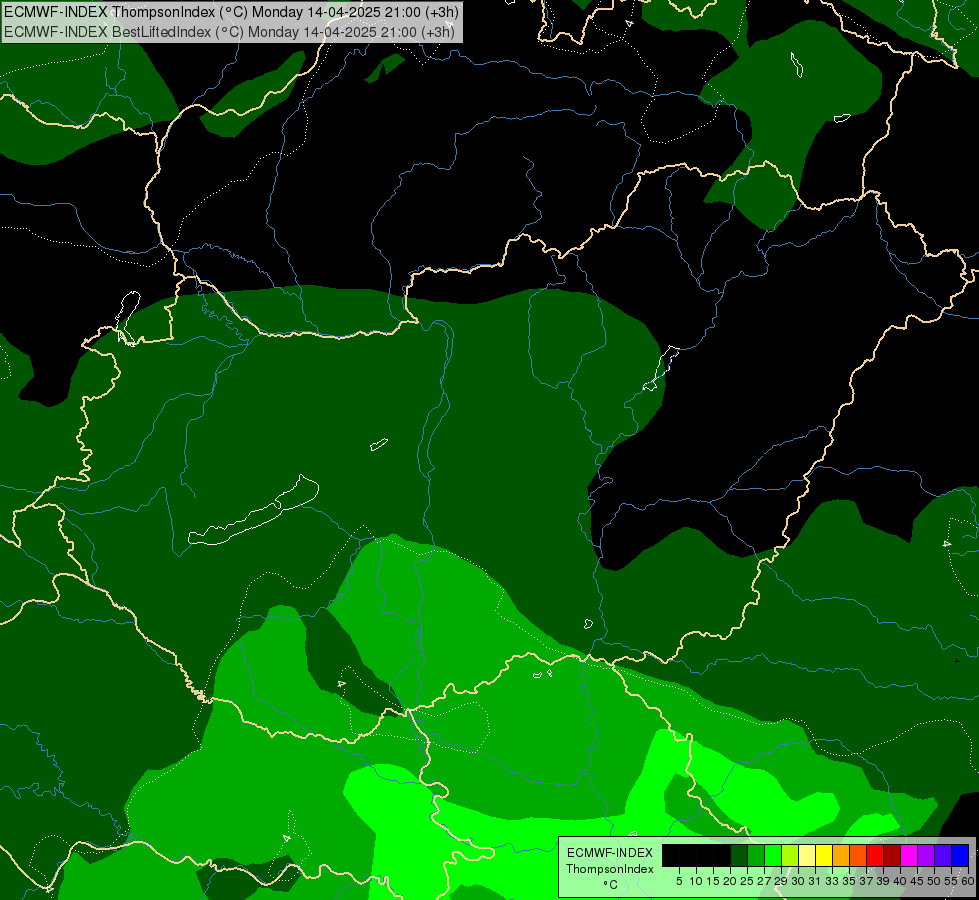Click the blue 55-60 legend swatch
This screenshot has width=979, height=900.
[x=960, y=855]
